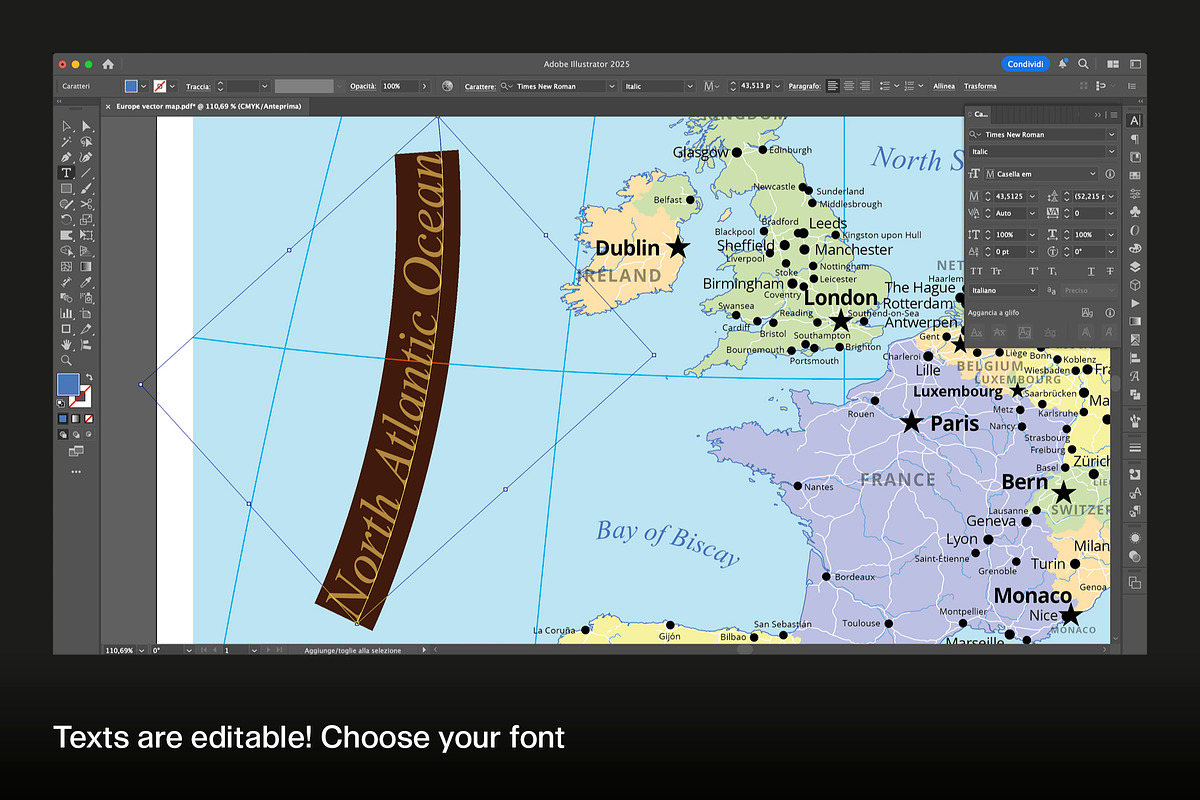Open the Trasforma link in control bar
Screen dimensions: 1200x800
click(980, 86)
